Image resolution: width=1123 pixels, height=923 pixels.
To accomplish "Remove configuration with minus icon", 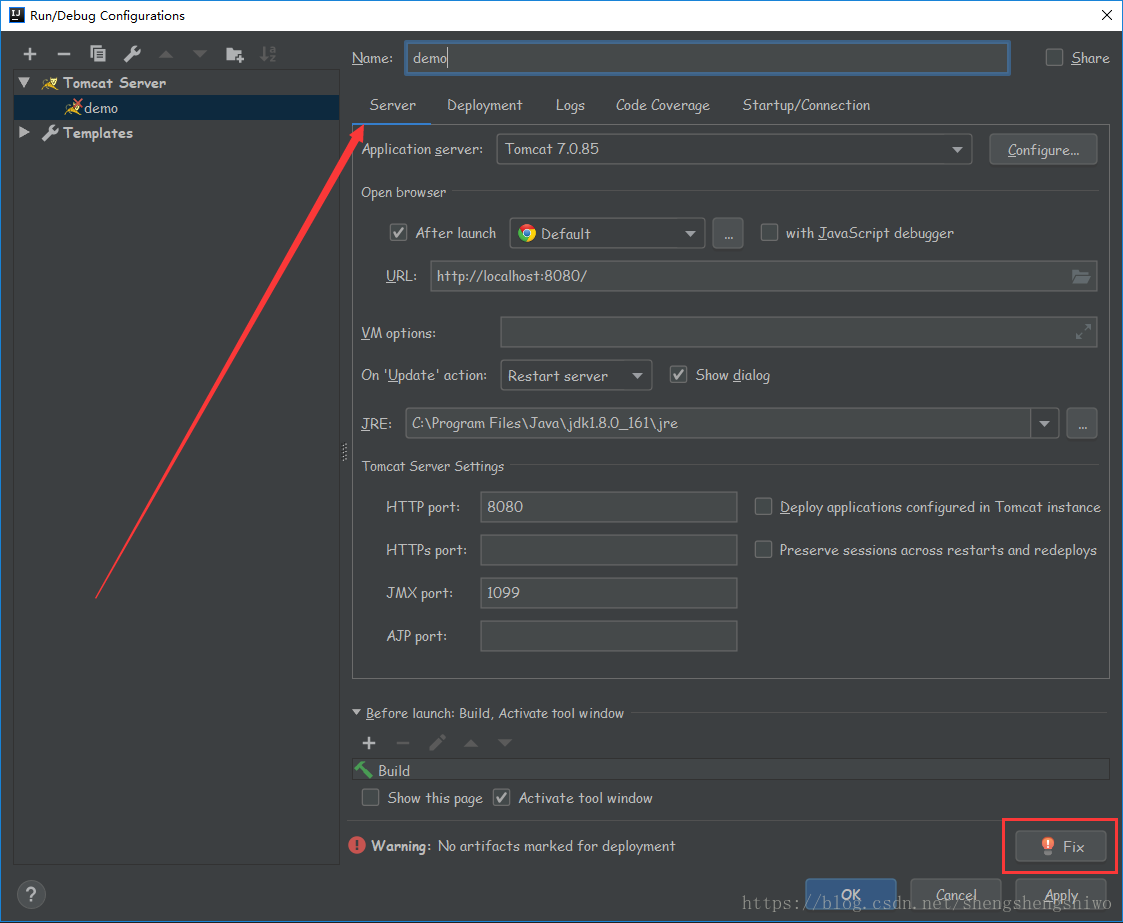I will 64,54.
